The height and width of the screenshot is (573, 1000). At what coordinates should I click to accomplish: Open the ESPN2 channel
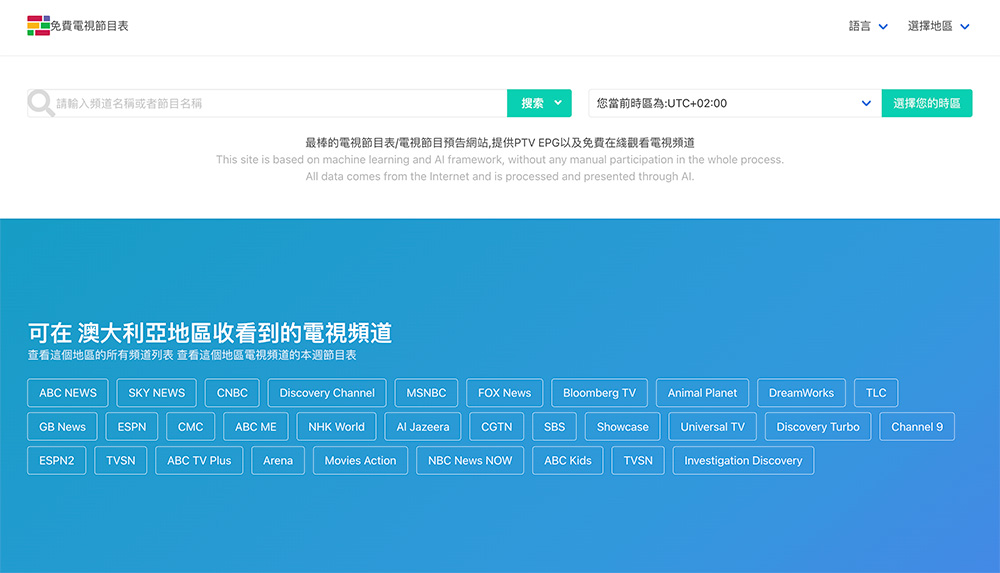57,460
